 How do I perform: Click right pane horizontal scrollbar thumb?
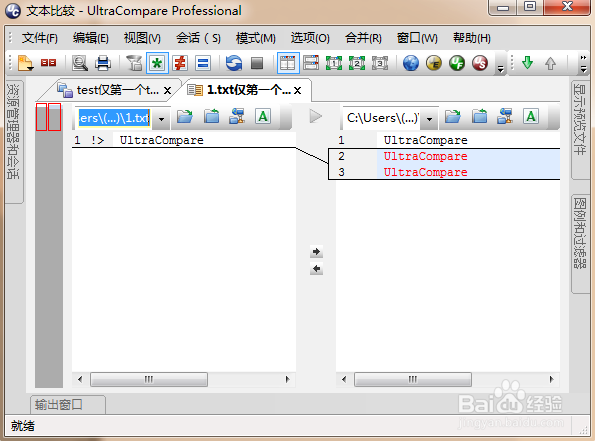click(x=413, y=379)
